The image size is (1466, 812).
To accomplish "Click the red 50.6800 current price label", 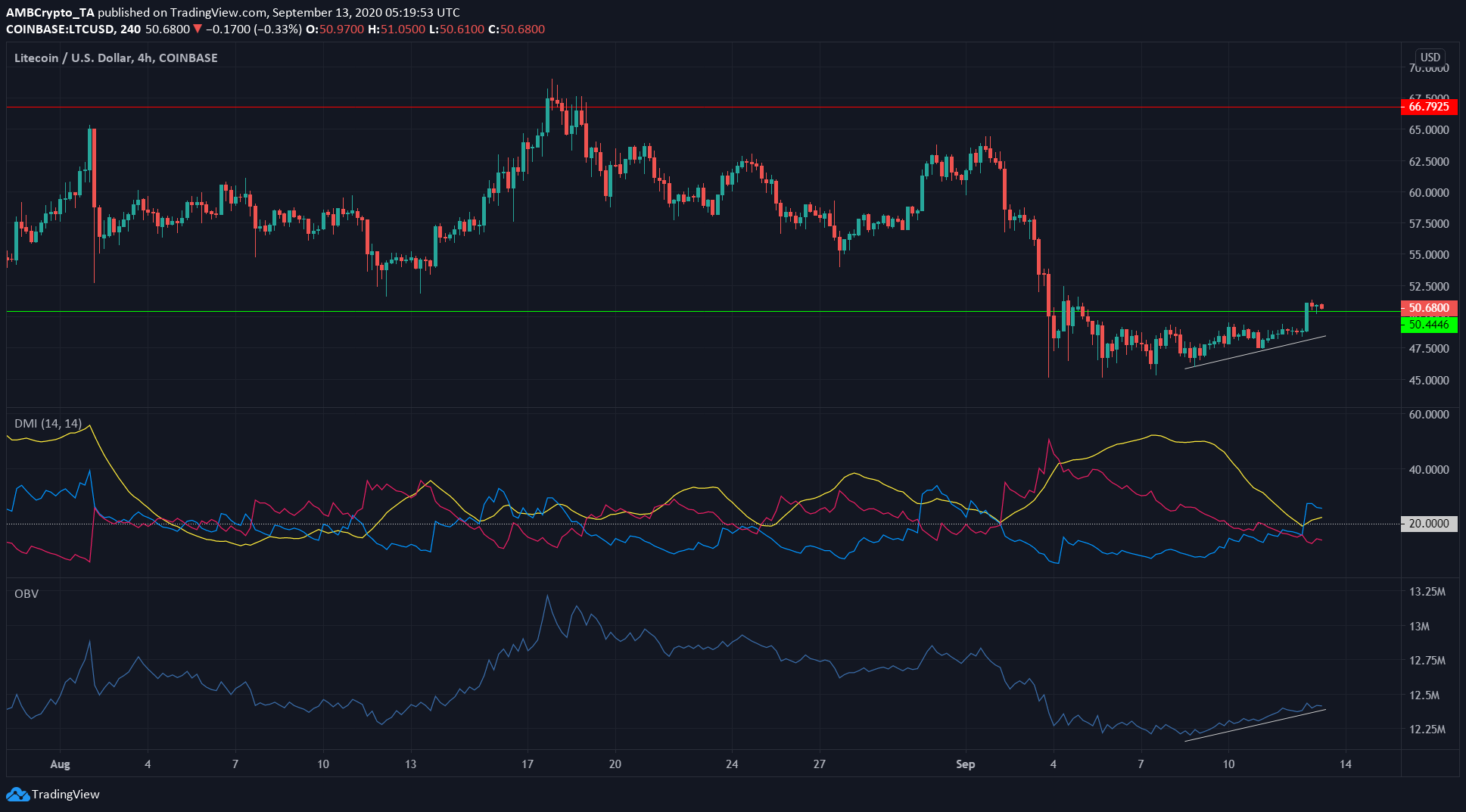I will click(1429, 308).
